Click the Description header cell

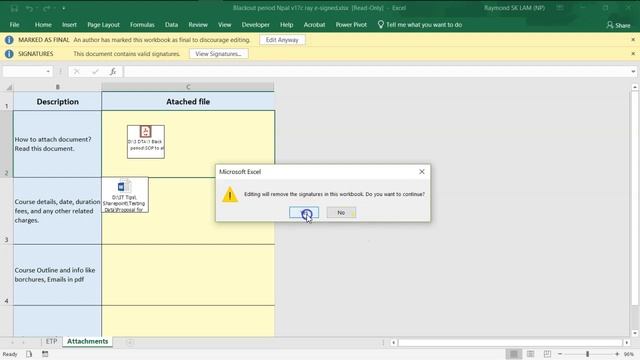[58, 101]
